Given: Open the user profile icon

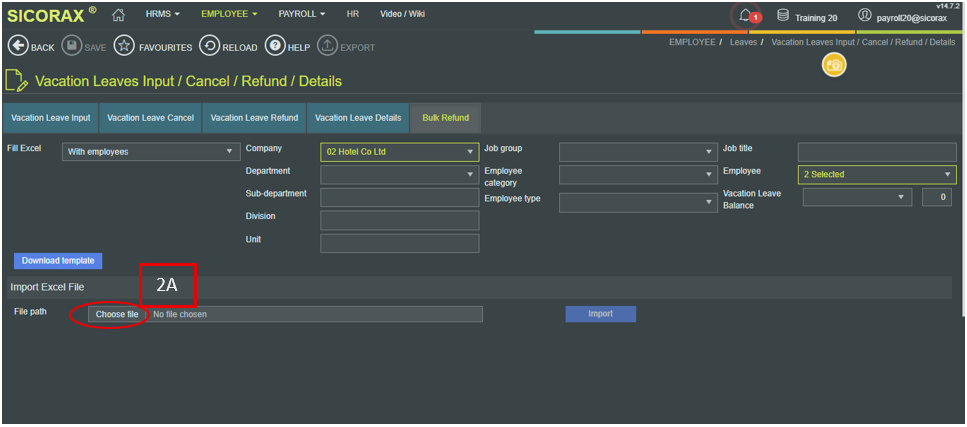Looking at the screenshot, I should tap(865, 15).
